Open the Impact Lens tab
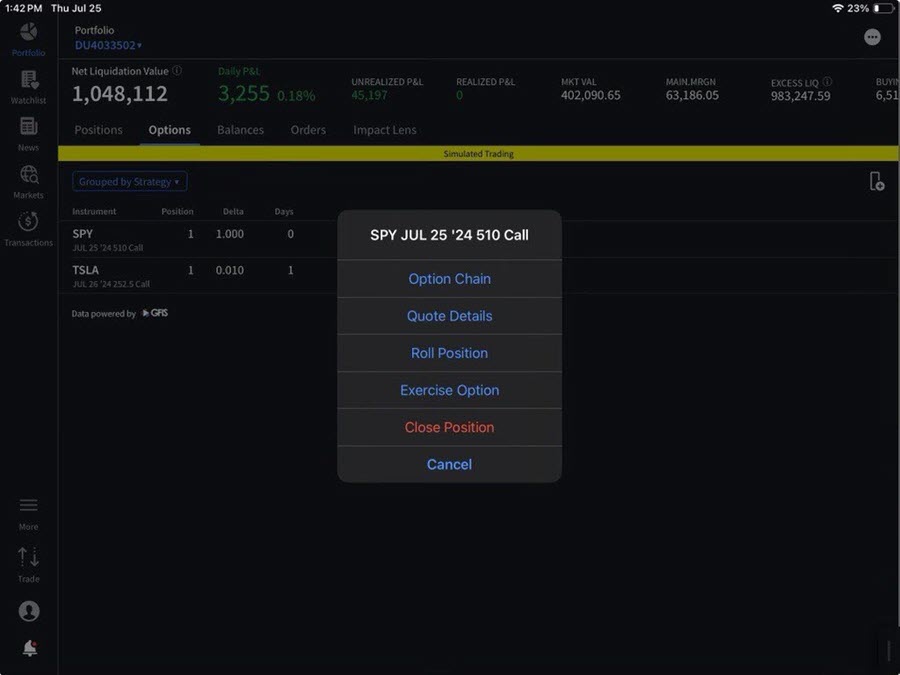 point(384,130)
